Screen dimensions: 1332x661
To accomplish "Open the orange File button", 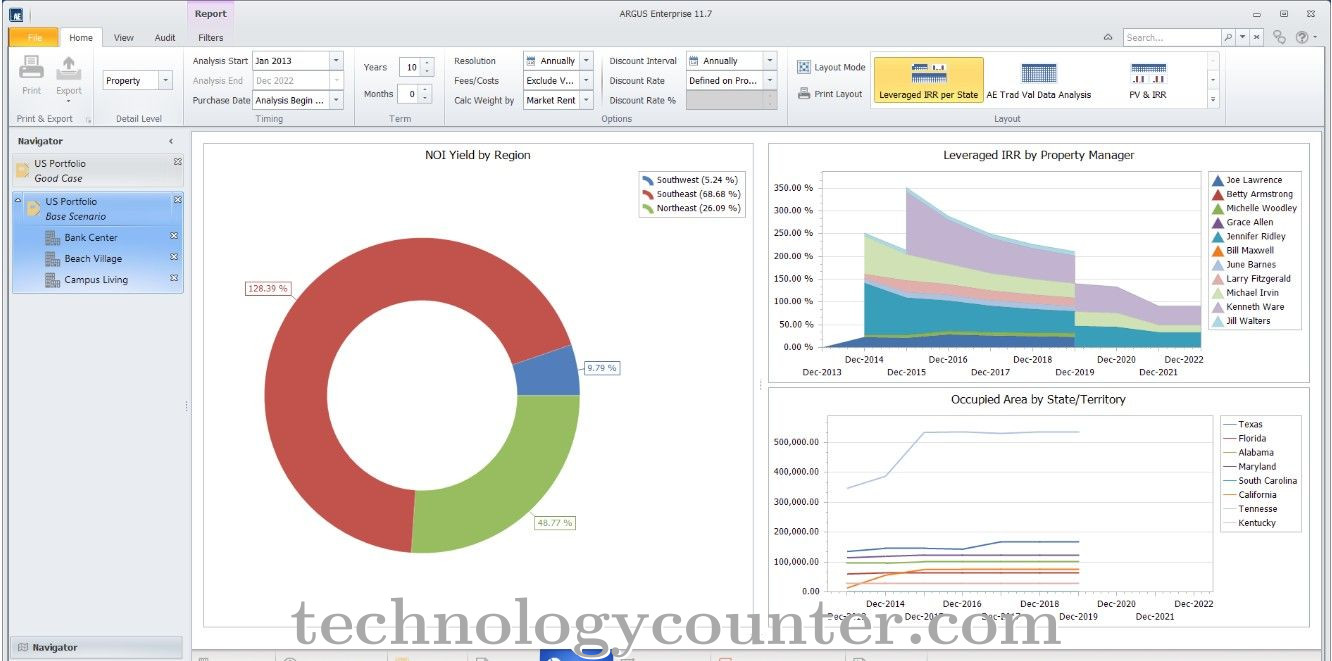I will tap(34, 38).
